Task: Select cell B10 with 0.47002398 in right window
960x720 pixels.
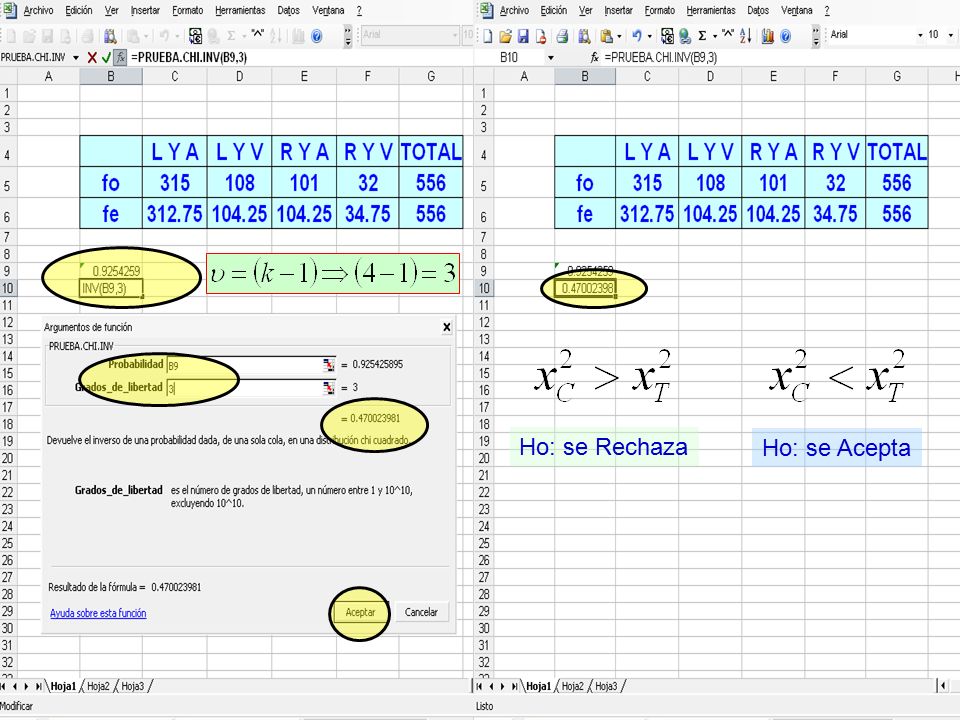Action: click(585, 288)
